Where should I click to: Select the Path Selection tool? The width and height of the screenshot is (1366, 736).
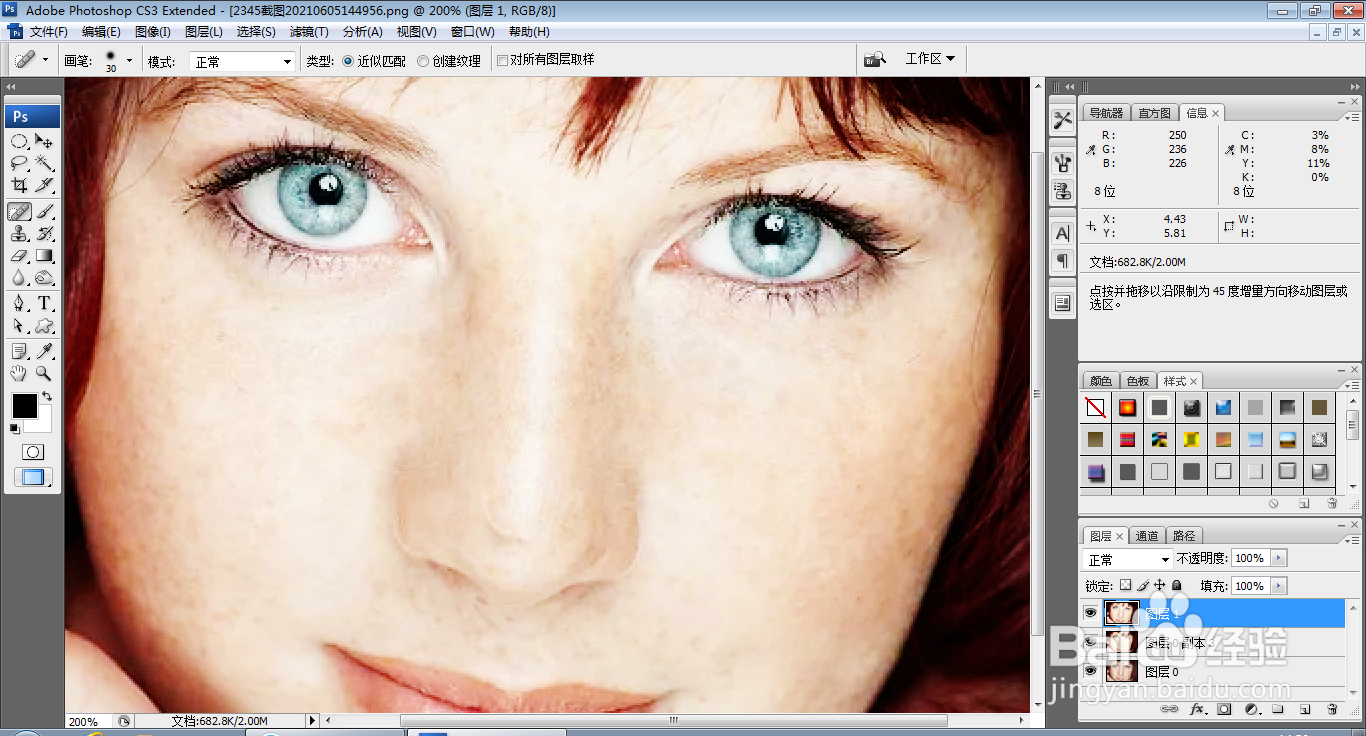pos(19,326)
